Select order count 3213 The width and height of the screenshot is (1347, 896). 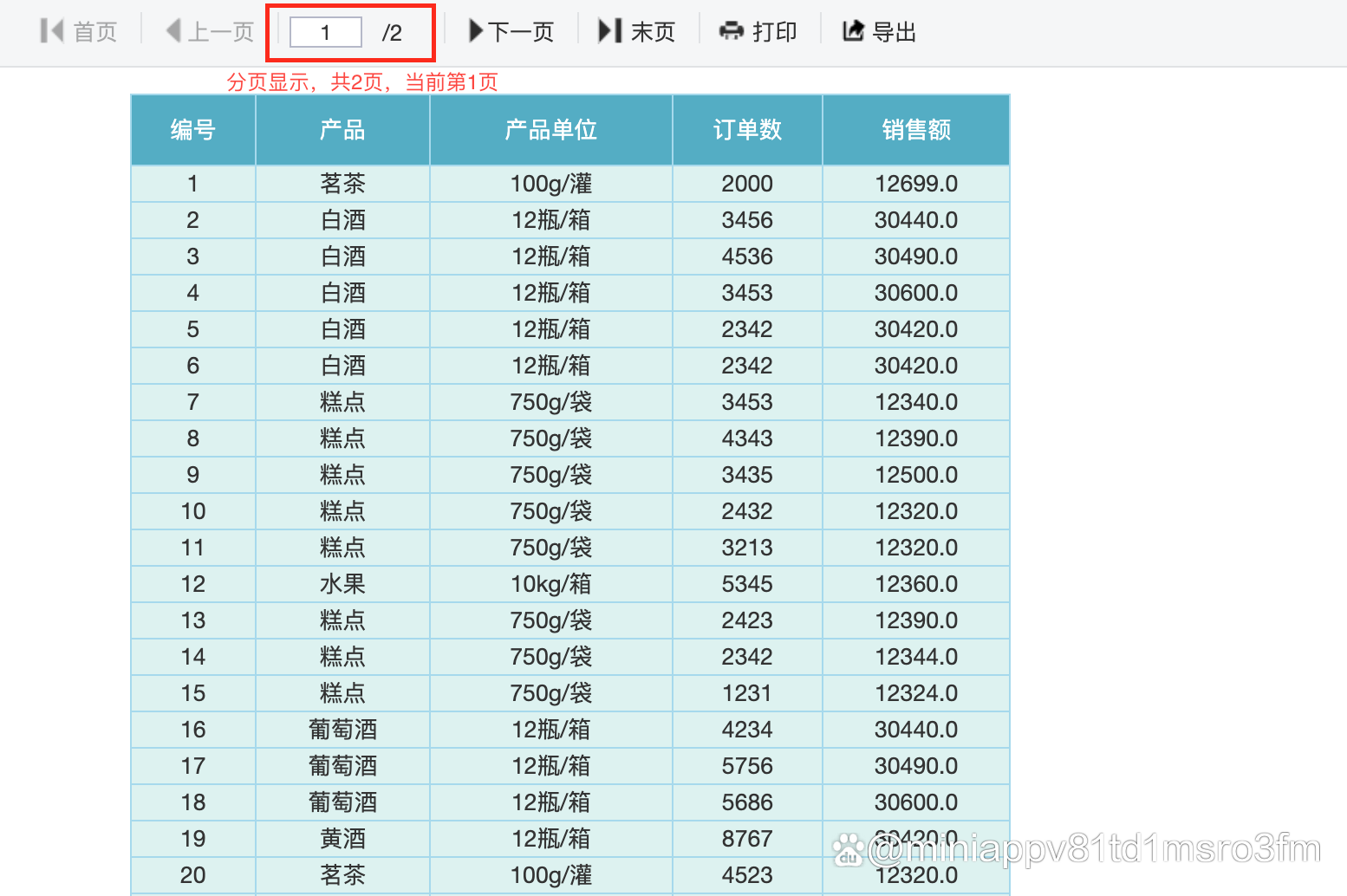(x=747, y=548)
